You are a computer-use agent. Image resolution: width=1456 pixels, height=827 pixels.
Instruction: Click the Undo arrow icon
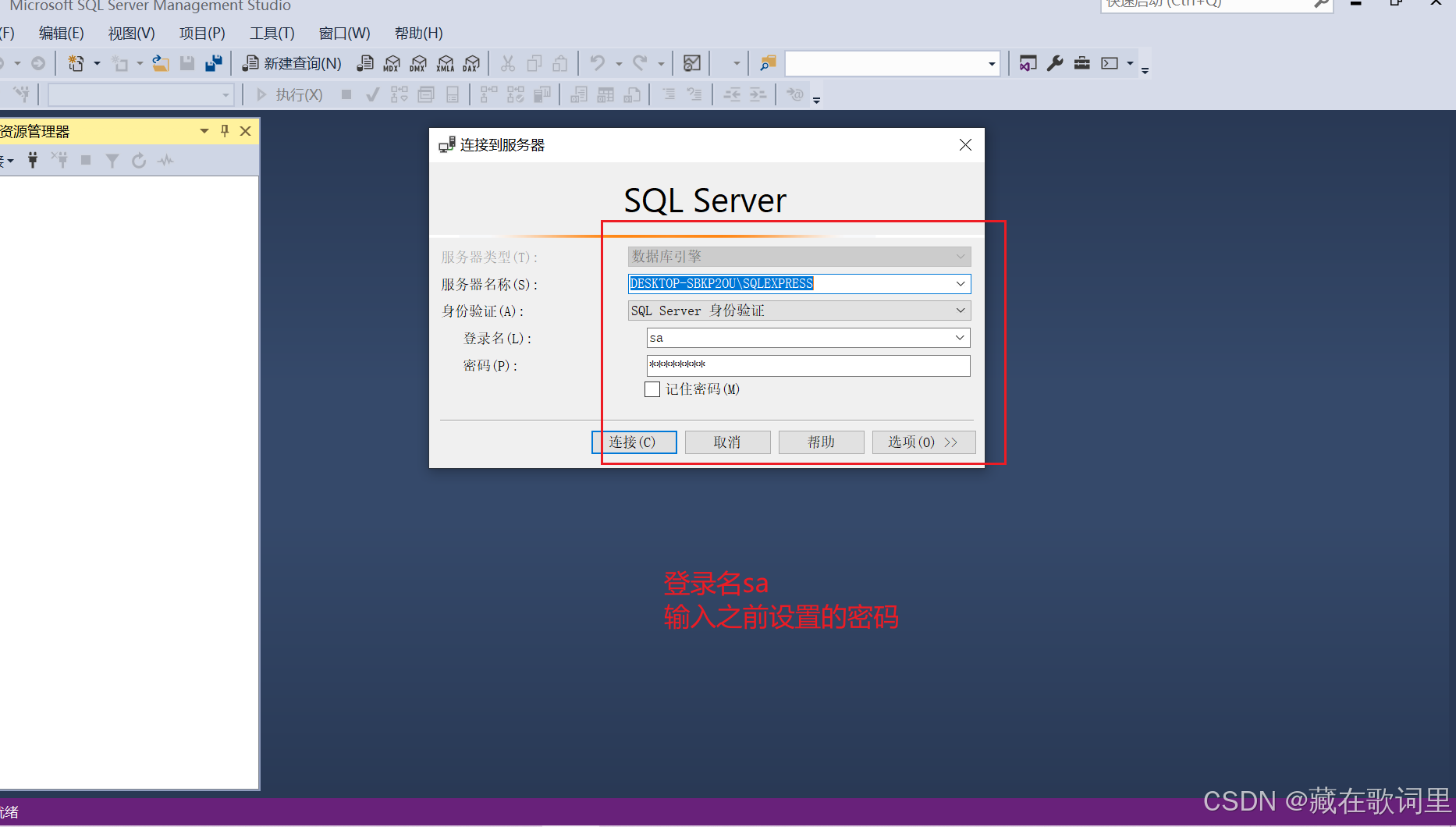[x=597, y=63]
